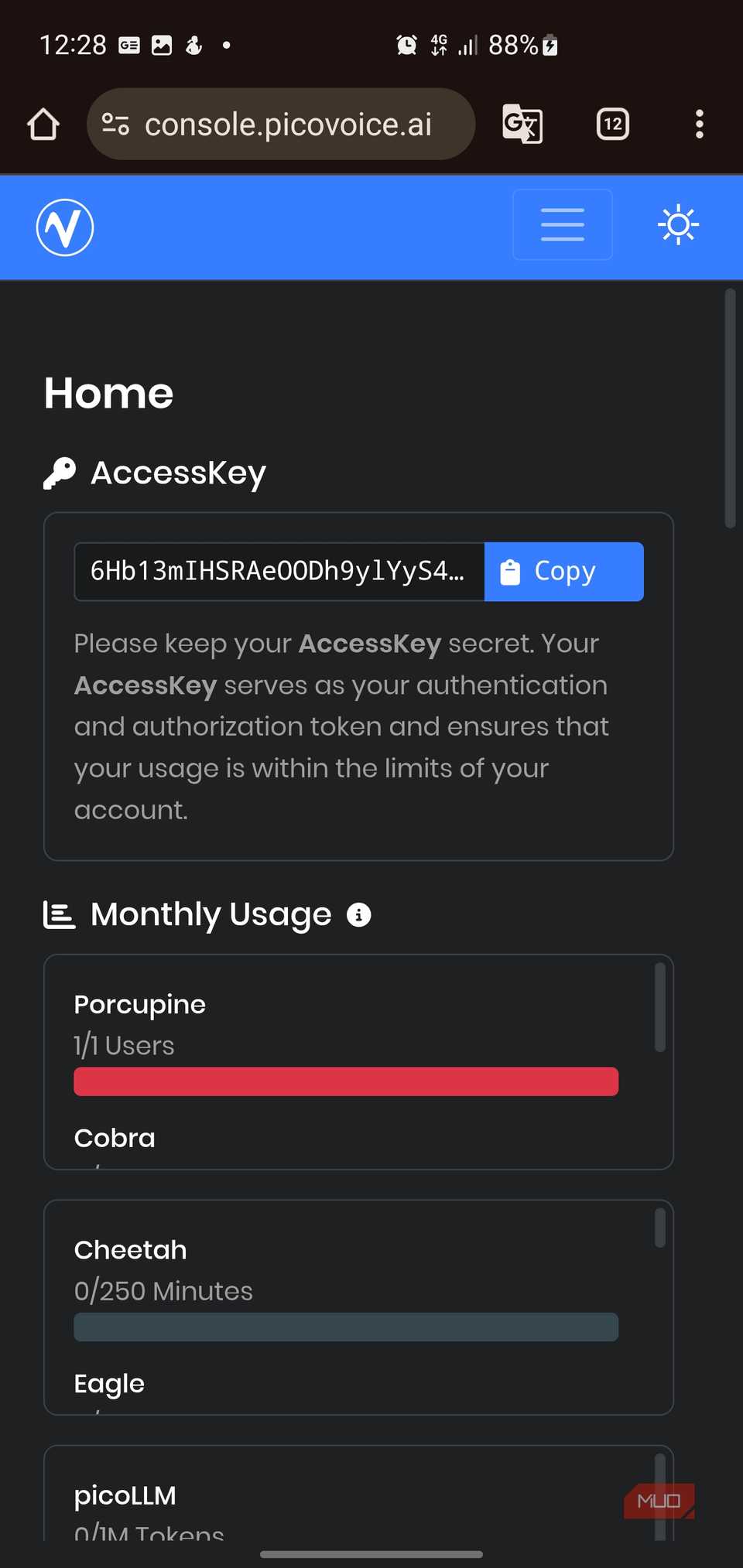Open Google Translate icon in toolbar
743x1568 pixels.
522,124
